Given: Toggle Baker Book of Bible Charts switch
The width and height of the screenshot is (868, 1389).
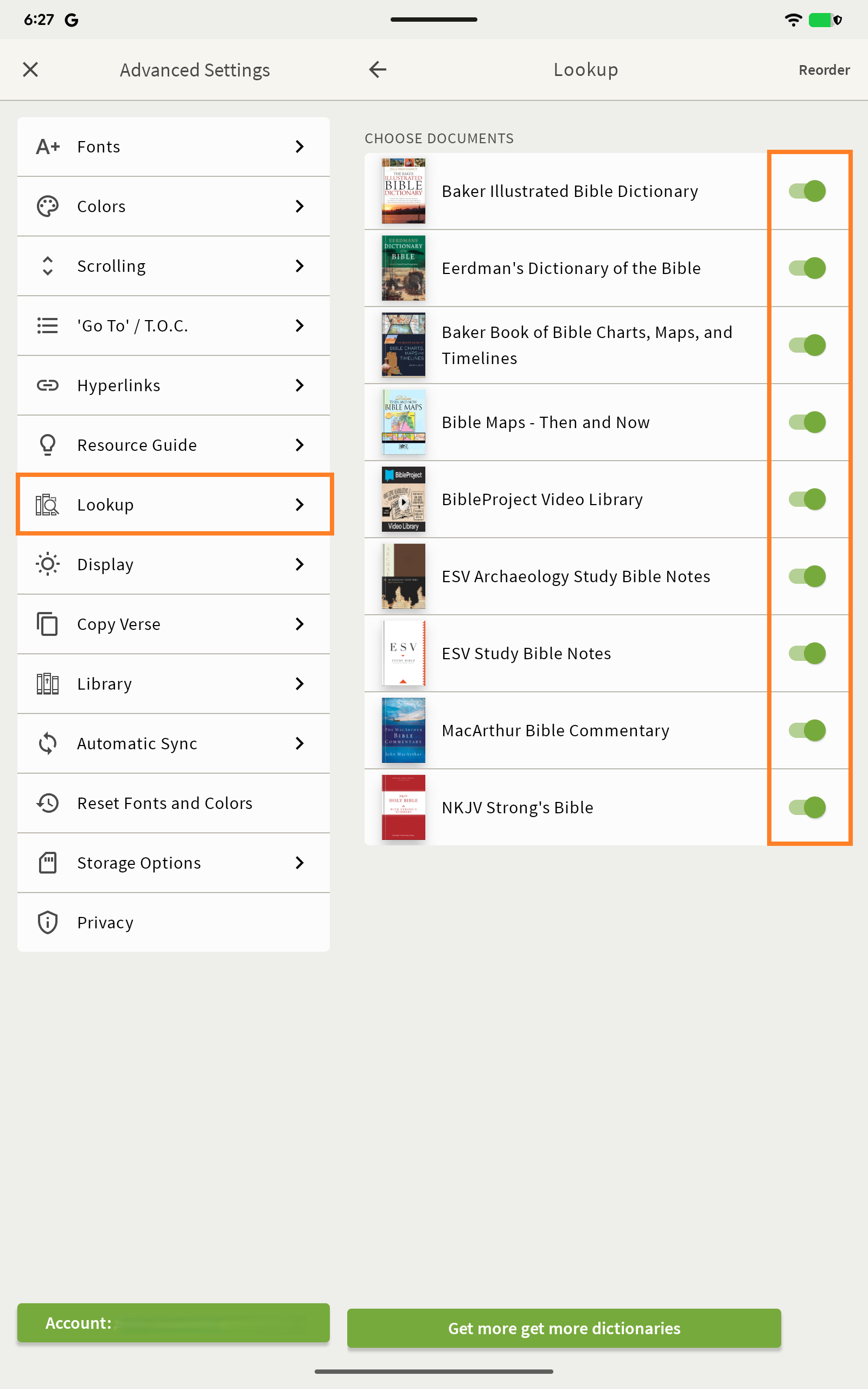Looking at the screenshot, I should tap(807, 345).
